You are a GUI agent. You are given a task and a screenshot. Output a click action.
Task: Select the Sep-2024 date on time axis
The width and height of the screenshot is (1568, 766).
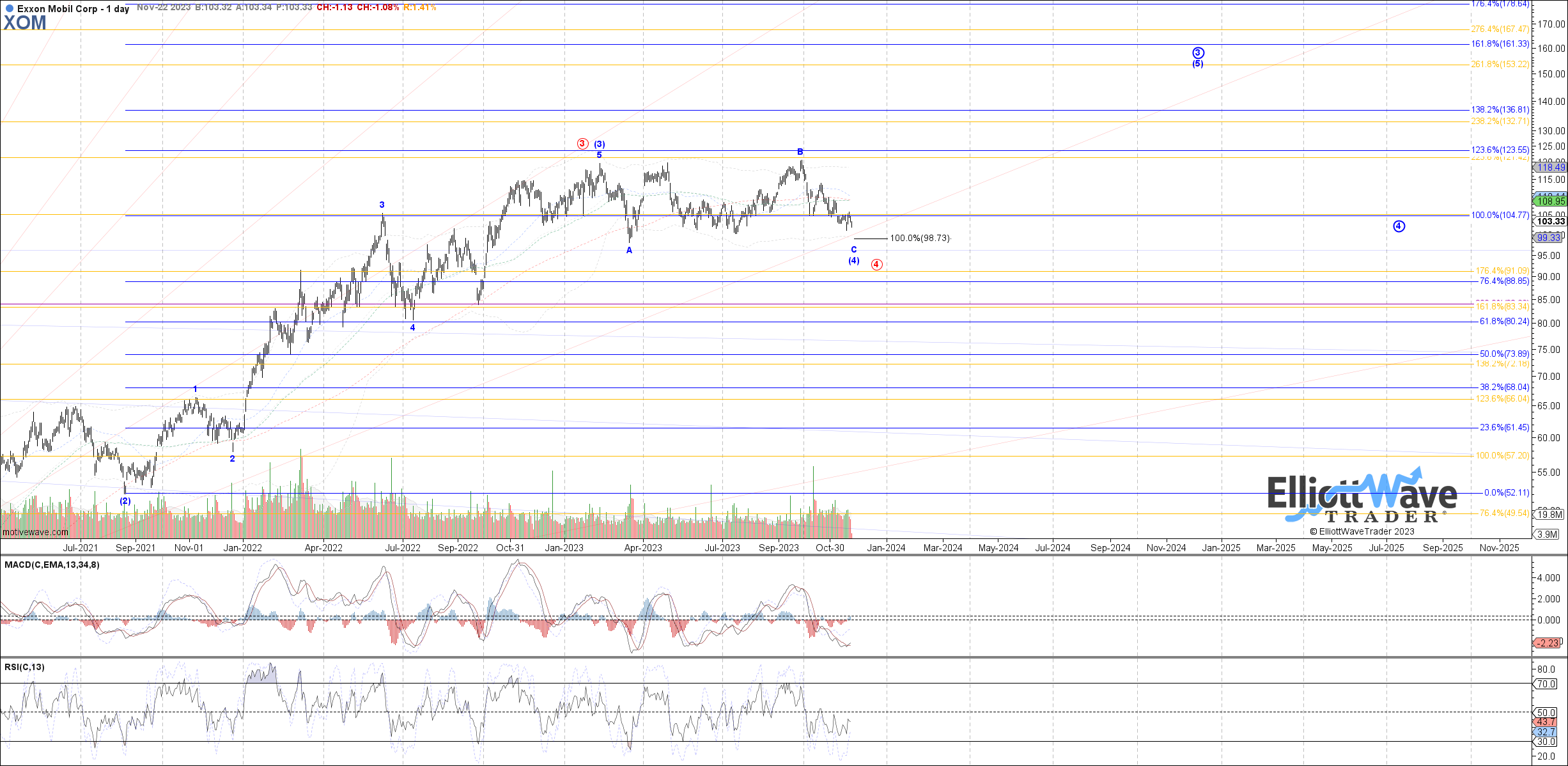point(1110,547)
